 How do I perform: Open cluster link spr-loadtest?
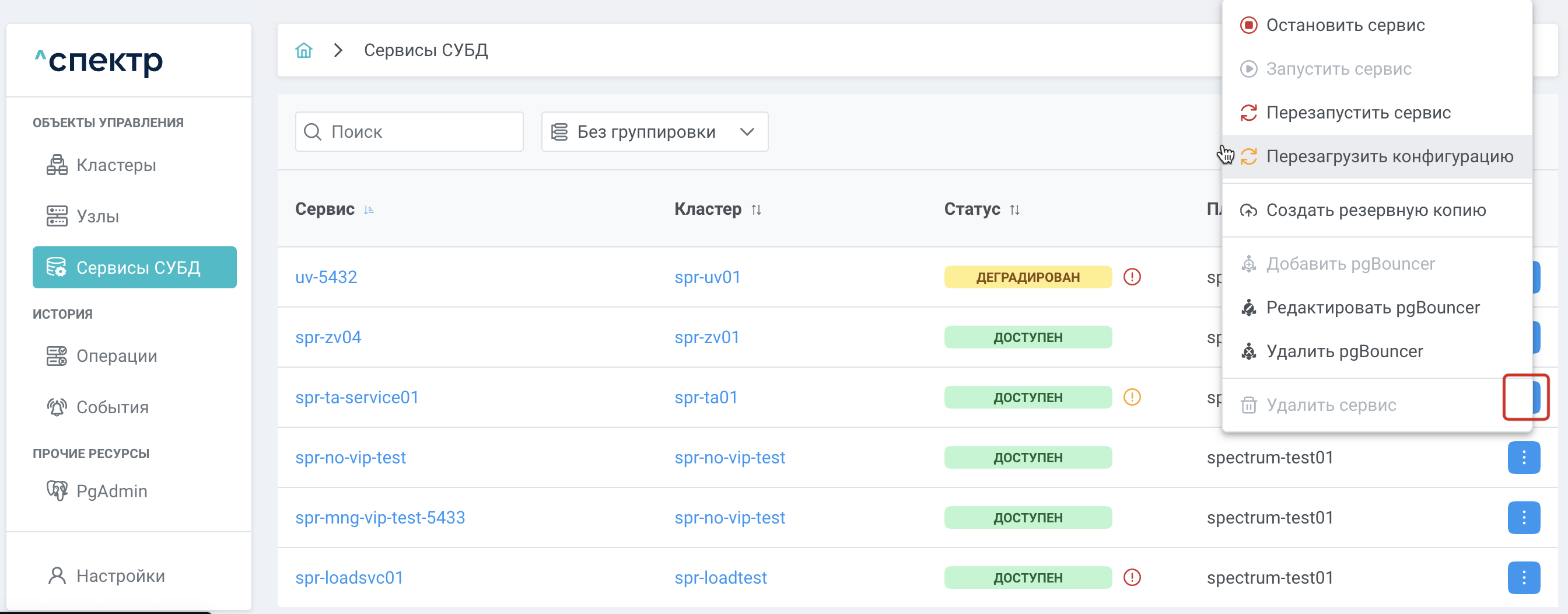pos(720,577)
